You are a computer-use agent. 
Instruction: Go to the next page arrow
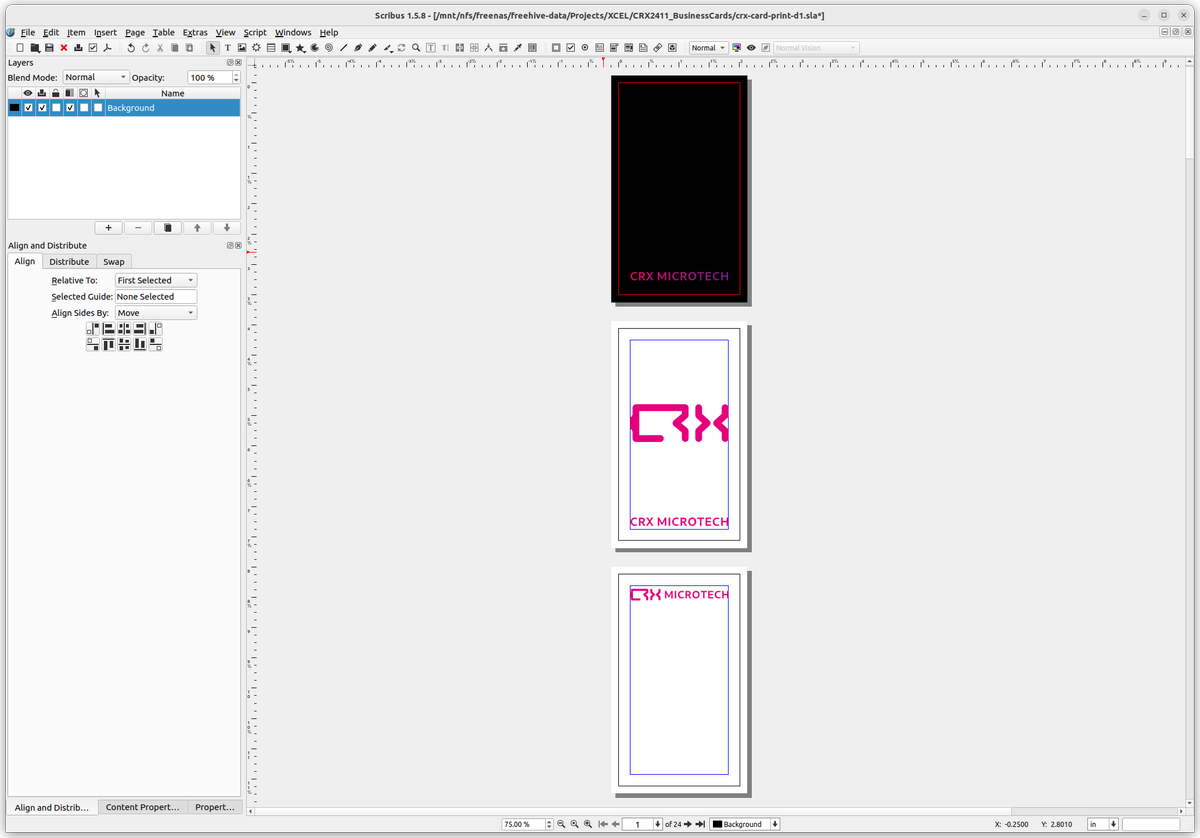coord(688,824)
